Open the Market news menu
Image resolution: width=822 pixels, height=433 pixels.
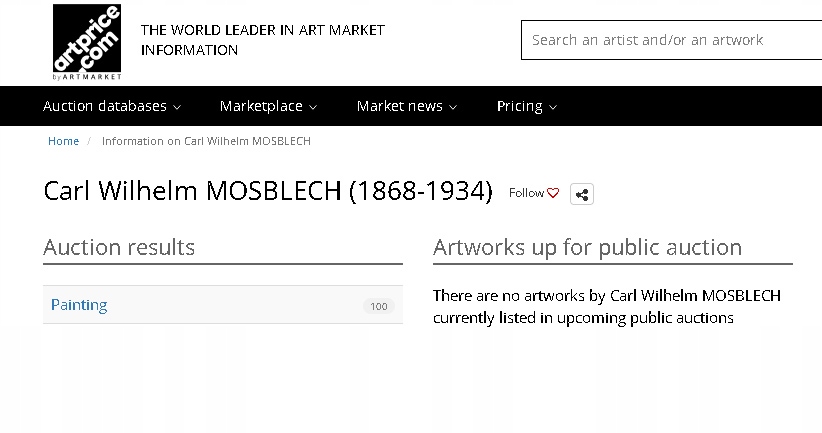[399, 106]
